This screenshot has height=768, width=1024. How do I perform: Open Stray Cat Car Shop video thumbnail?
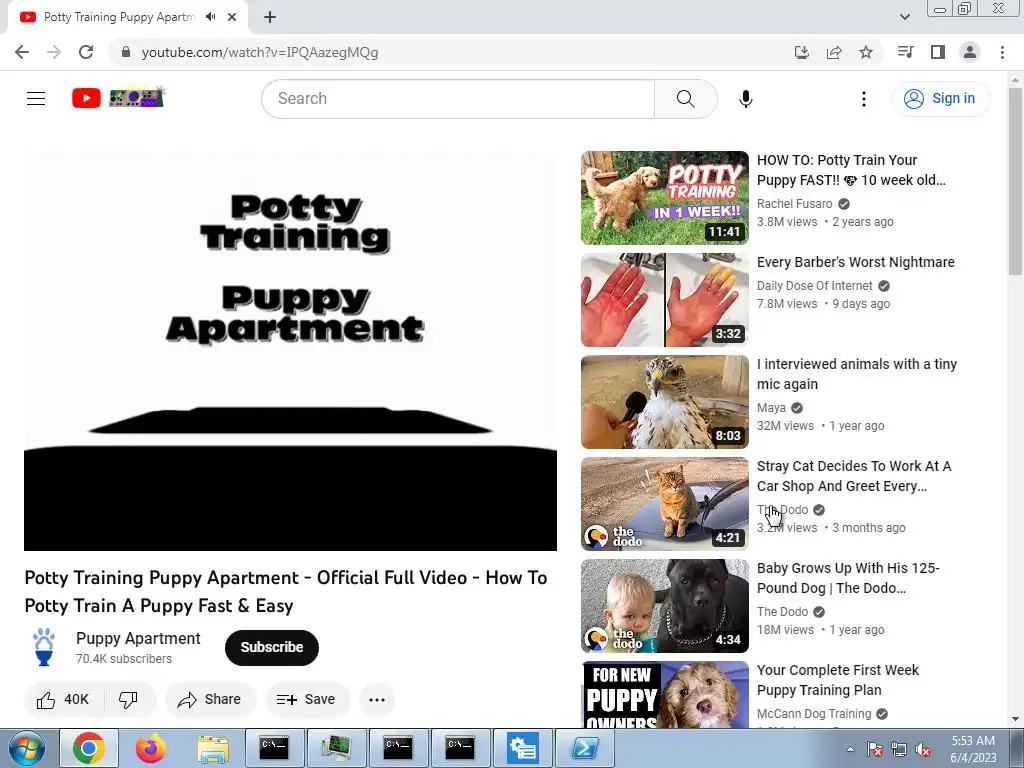click(x=665, y=504)
